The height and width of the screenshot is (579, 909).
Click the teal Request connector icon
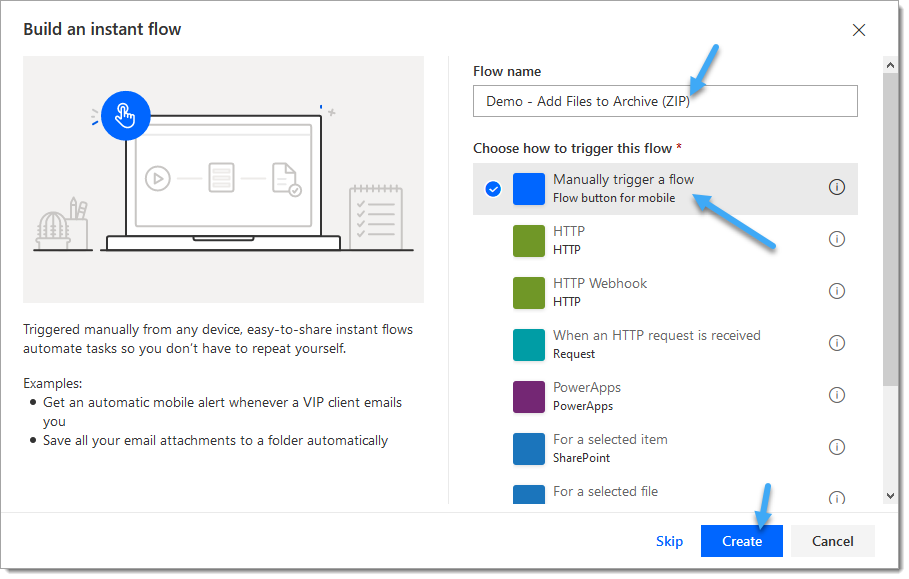pyautogui.click(x=529, y=345)
